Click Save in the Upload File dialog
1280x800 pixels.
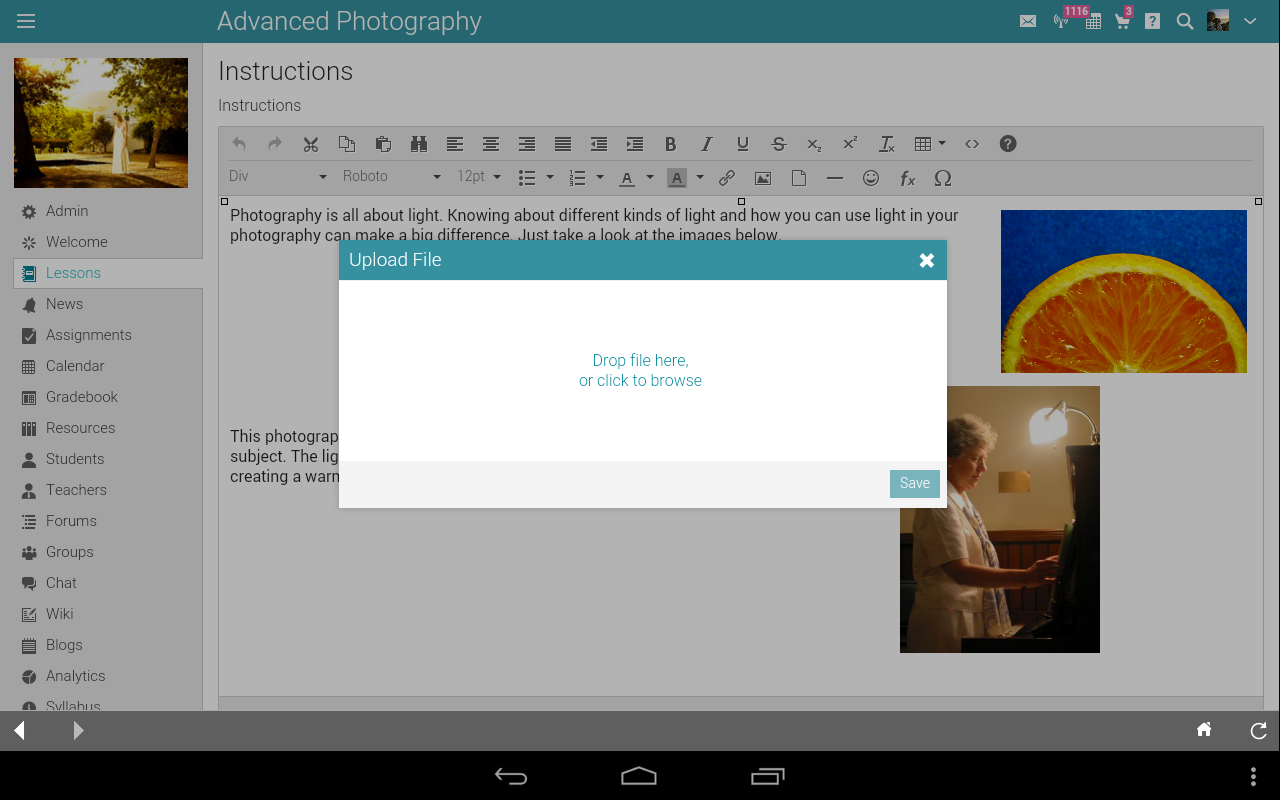tap(914, 483)
